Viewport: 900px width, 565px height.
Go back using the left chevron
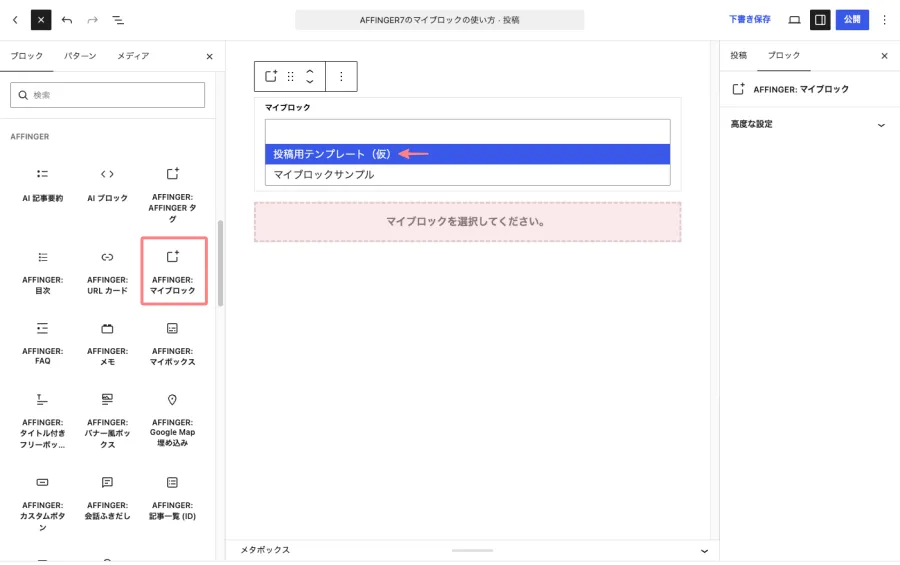pos(15,20)
